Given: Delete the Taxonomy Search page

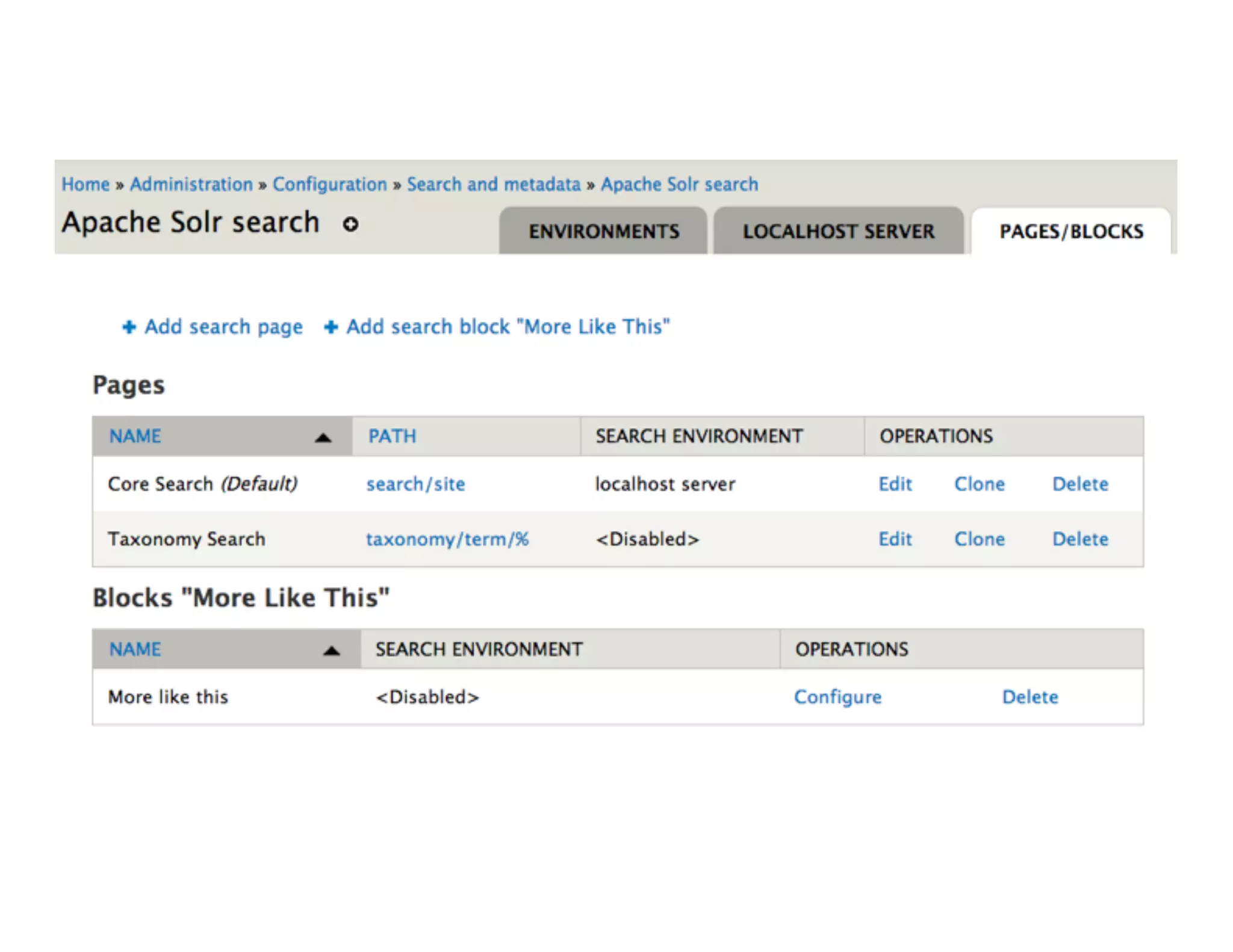Looking at the screenshot, I should point(1079,539).
